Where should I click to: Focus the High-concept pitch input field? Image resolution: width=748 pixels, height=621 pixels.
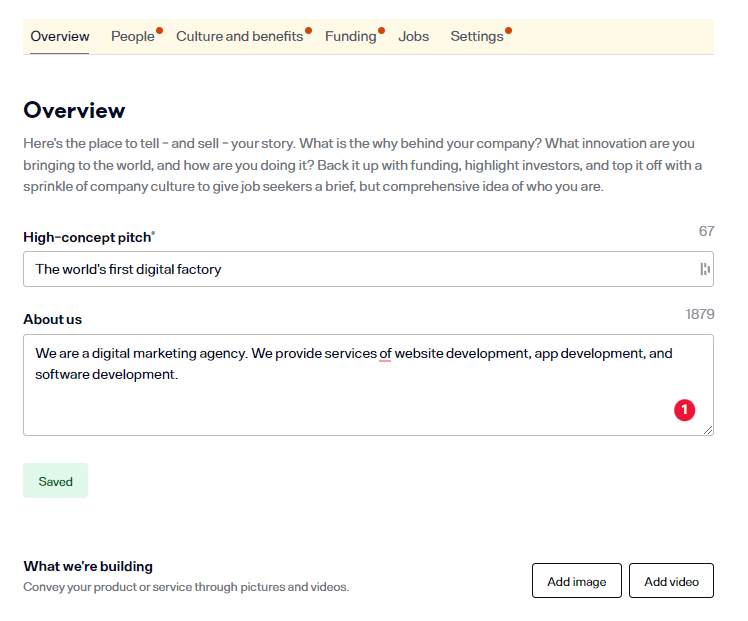coord(360,269)
